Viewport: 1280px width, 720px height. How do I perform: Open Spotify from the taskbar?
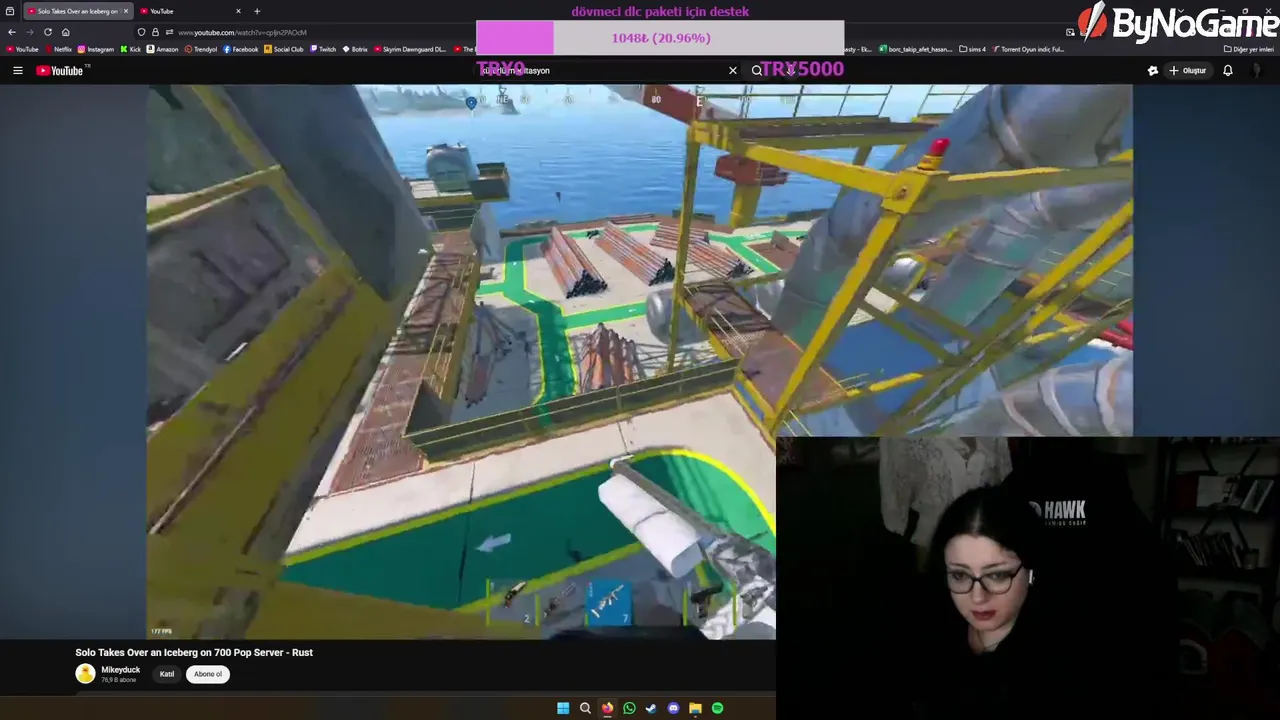pos(717,708)
